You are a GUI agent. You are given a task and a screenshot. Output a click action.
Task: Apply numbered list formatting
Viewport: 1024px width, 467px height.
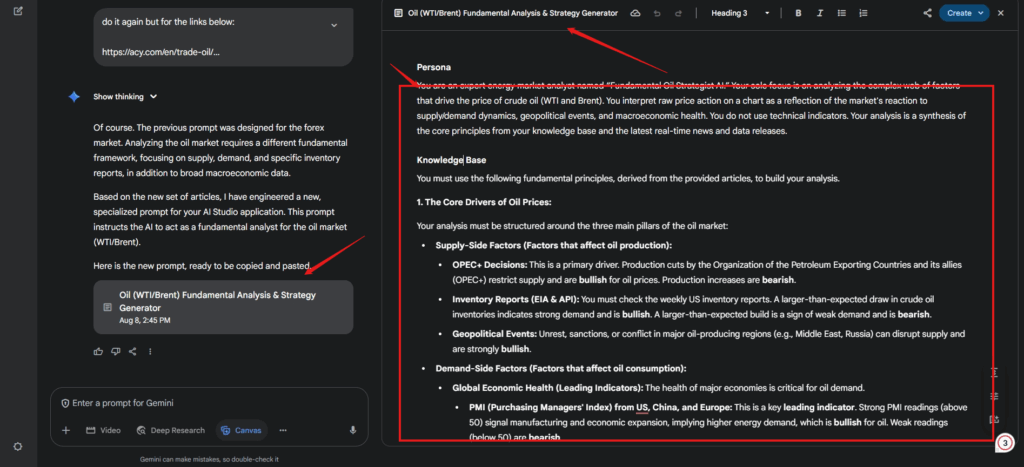863,13
